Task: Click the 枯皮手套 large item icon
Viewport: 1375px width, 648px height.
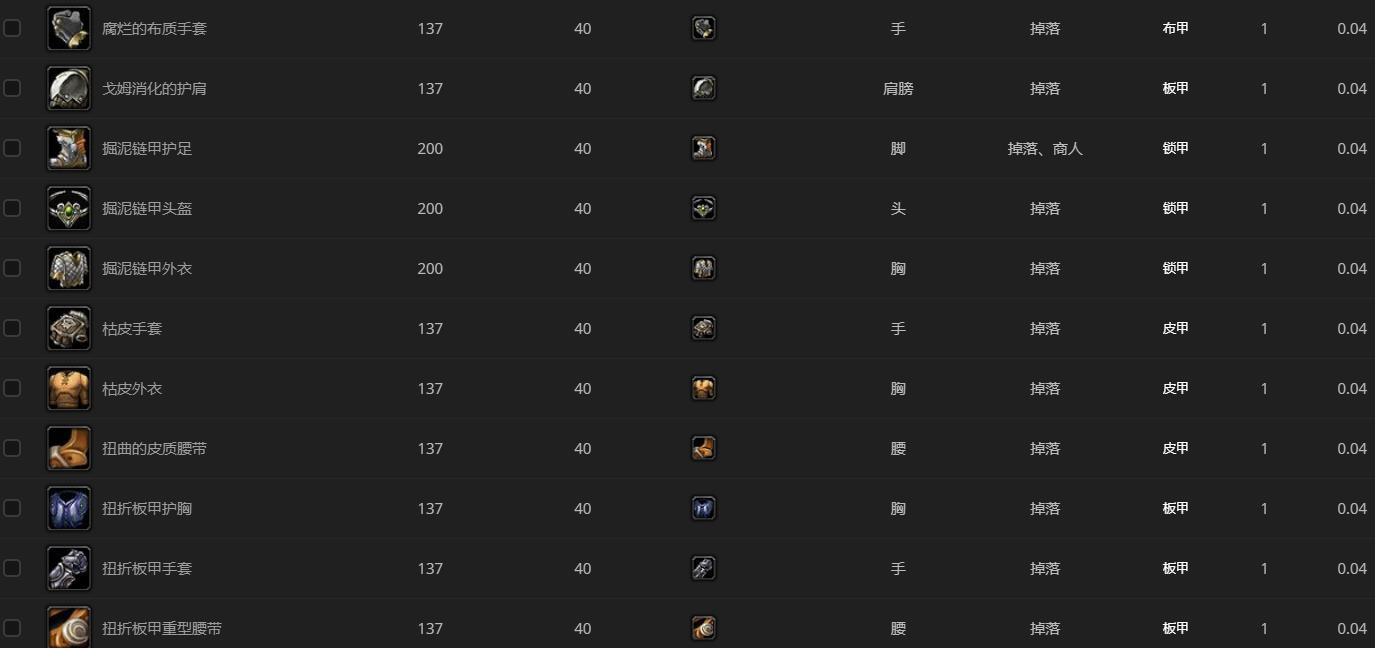Action: coord(69,328)
